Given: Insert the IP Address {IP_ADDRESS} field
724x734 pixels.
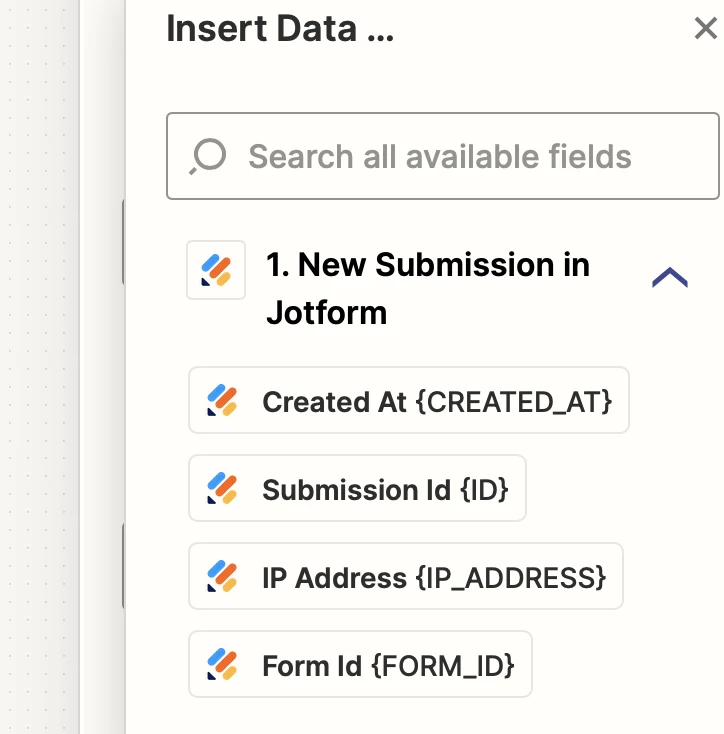Looking at the screenshot, I should click(406, 576).
